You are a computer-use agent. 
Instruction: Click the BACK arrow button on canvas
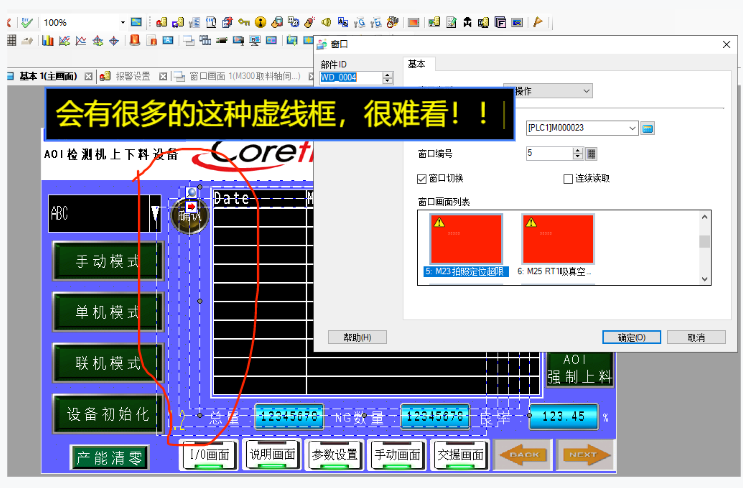click(x=523, y=455)
